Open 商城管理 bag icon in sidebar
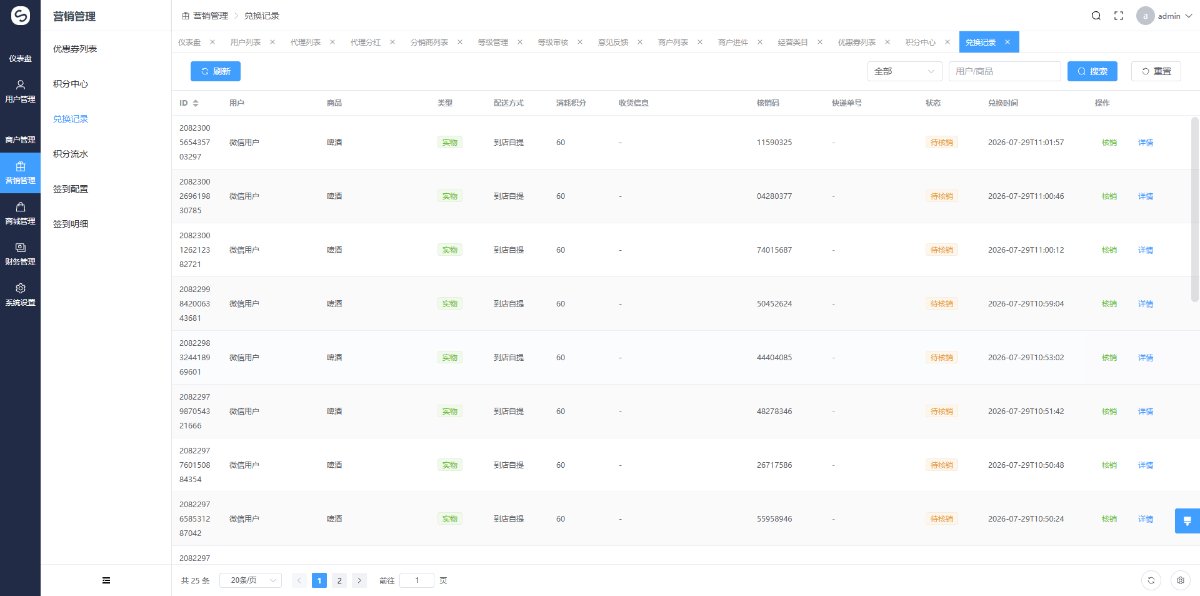The height and width of the screenshot is (596, 1200). tap(20, 207)
